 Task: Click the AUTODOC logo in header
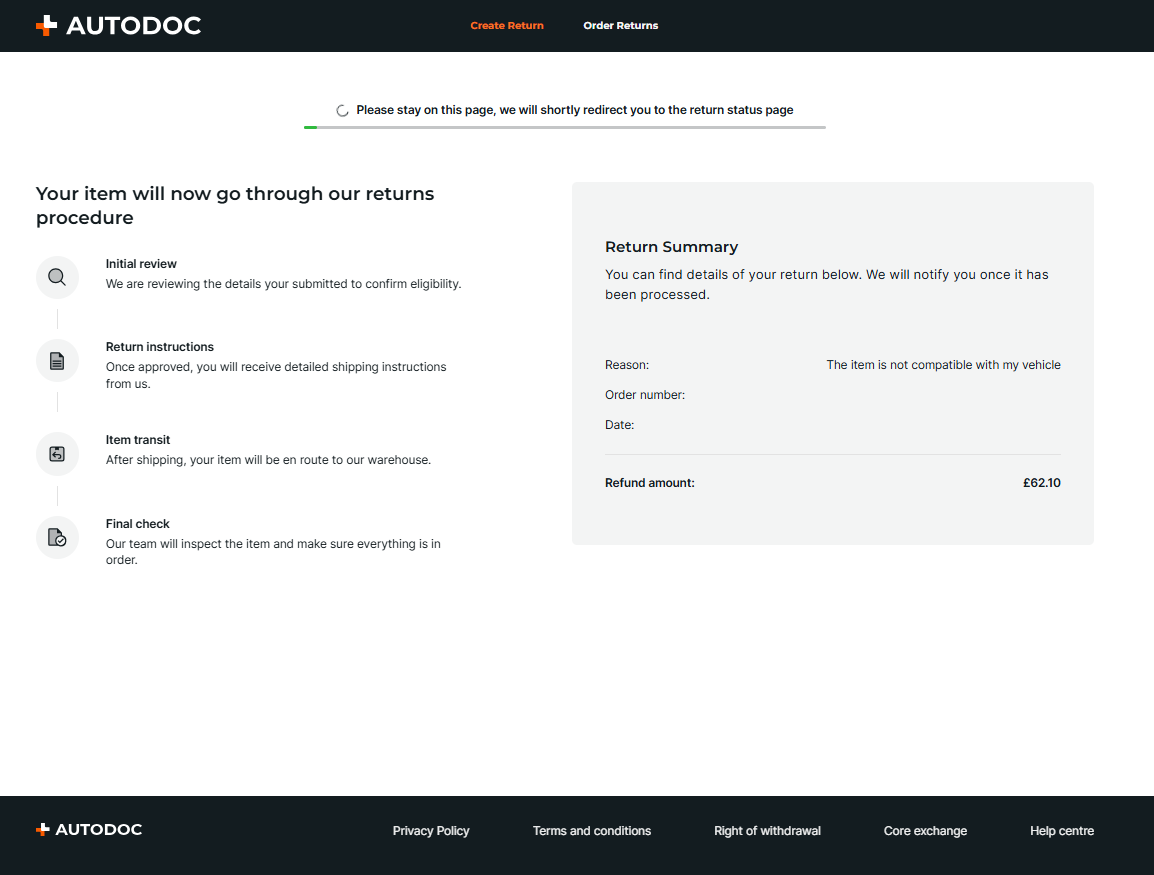(x=118, y=26)
